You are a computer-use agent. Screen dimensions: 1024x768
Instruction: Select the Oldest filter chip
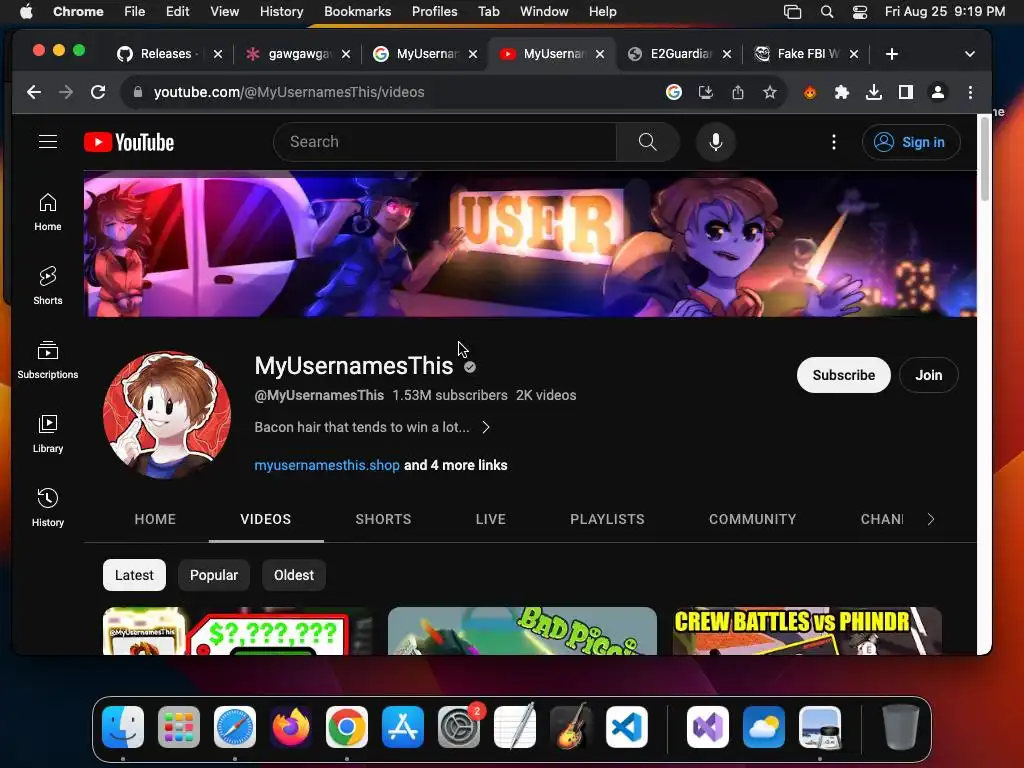click(294, 575)
